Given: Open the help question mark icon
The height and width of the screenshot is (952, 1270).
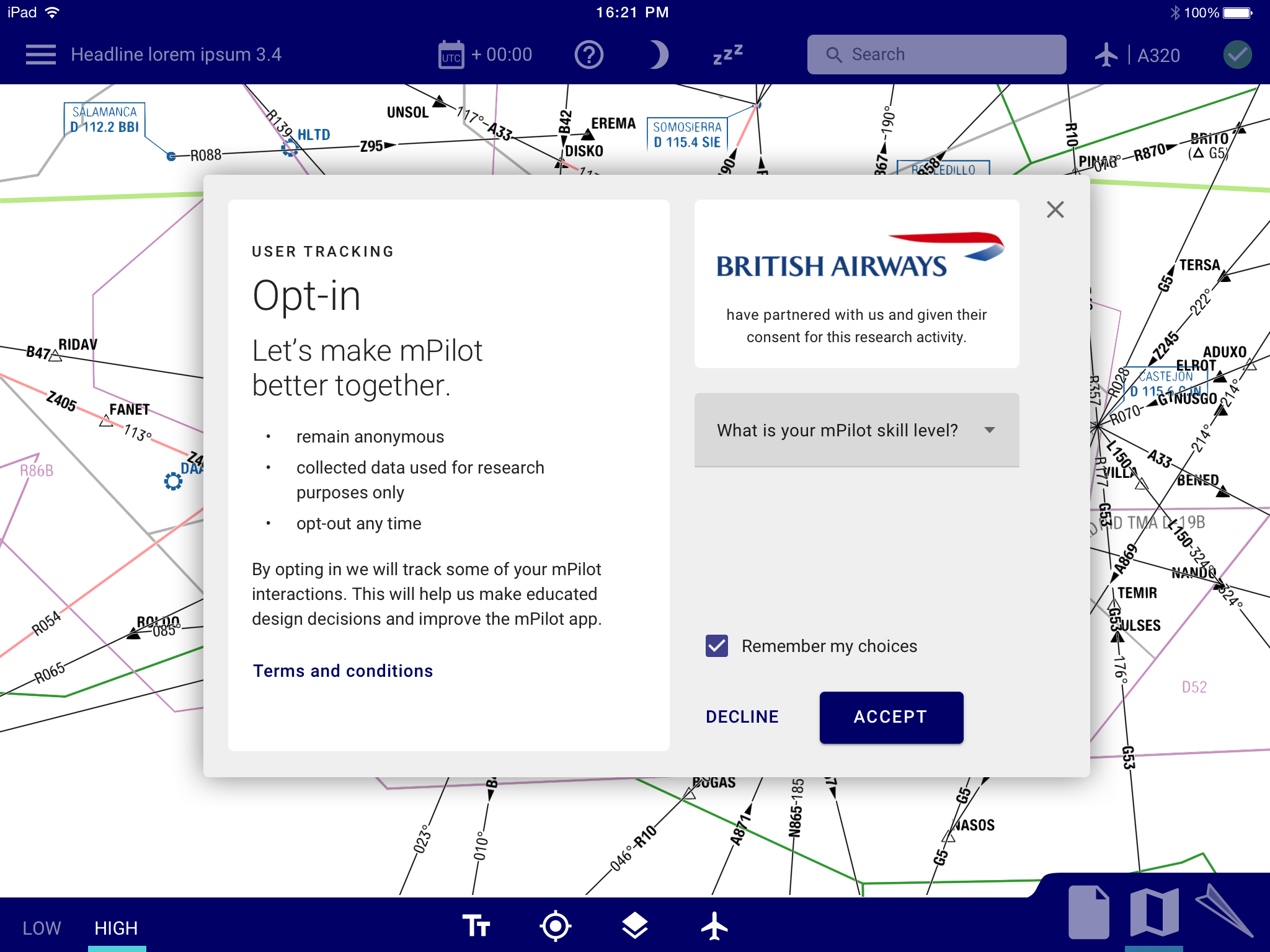Looking at the screenshot, I should (x=588, y=55).
